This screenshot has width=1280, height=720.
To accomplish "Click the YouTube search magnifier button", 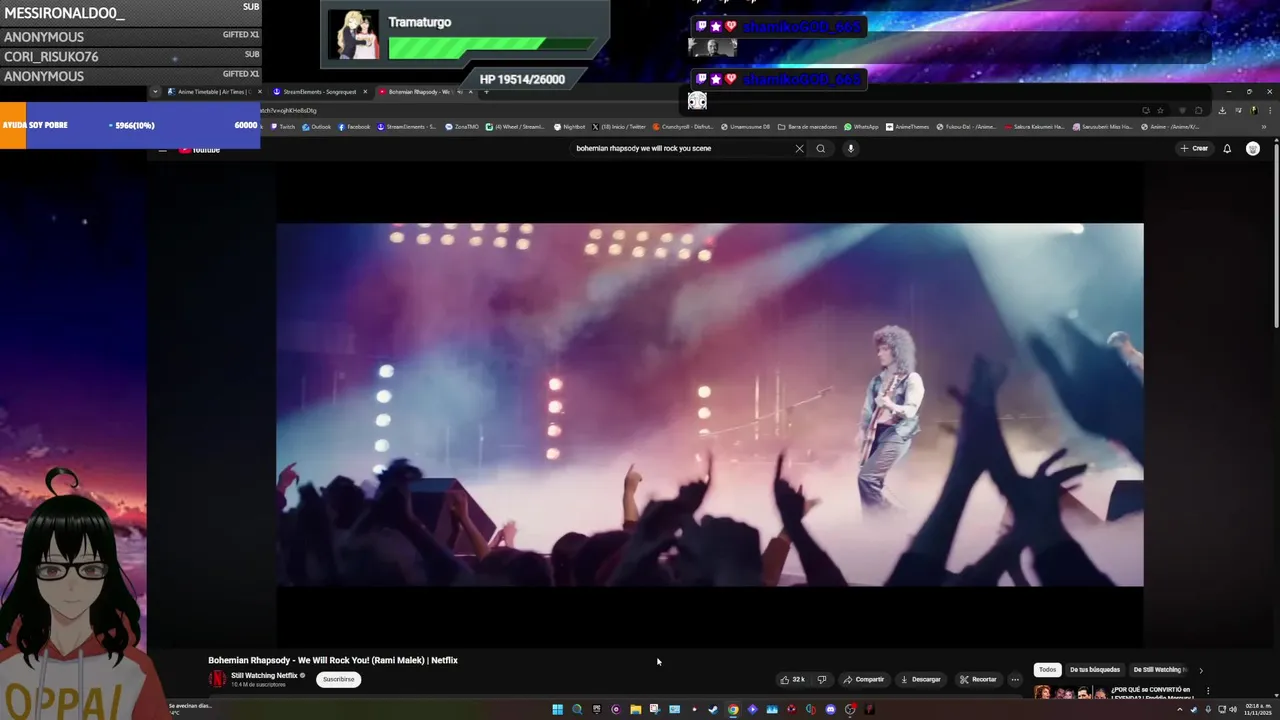I will 821,148.
